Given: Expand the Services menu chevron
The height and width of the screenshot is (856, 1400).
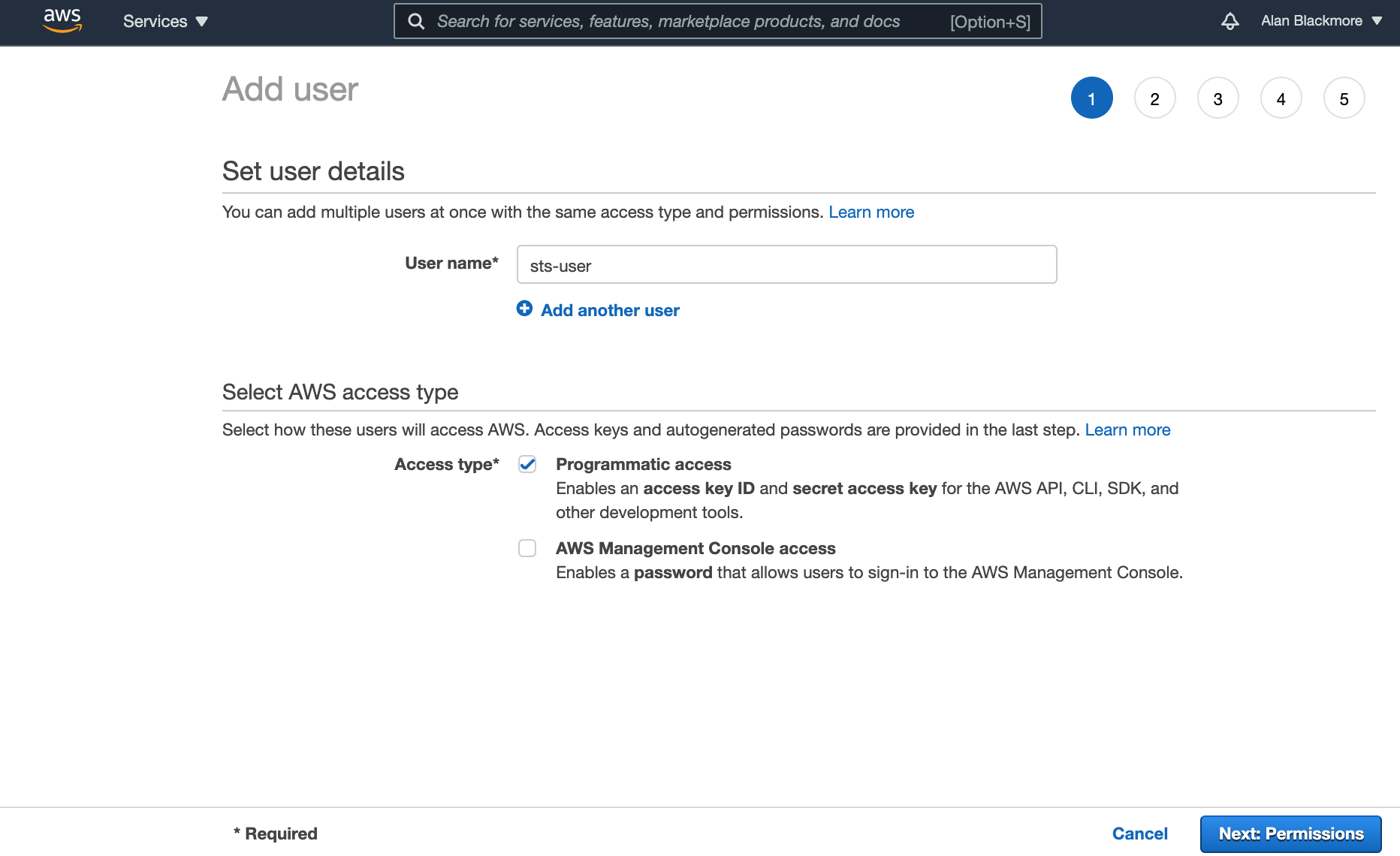Looking at the screenshot, I should click(x=201, y=22).
